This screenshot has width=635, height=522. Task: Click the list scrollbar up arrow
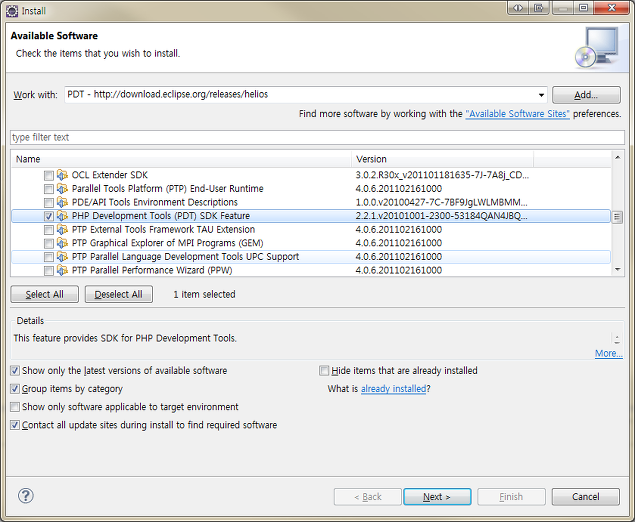(x=618, y=157)
